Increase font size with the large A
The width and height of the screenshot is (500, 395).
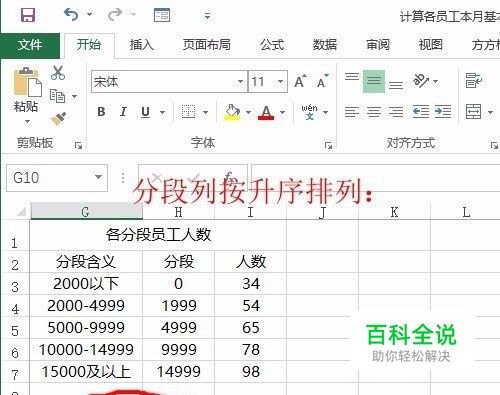pos(300,81)
